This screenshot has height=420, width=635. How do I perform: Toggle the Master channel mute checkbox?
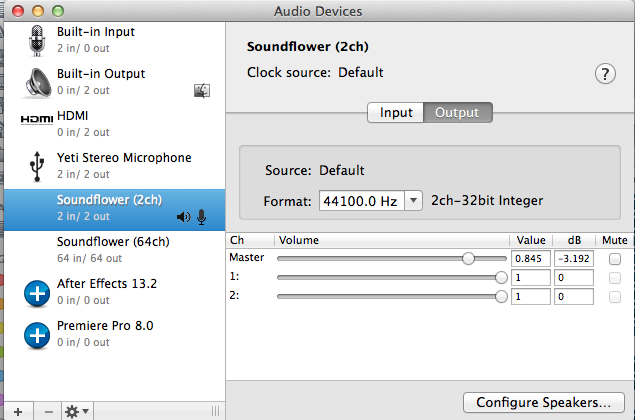tap(615, 259)
